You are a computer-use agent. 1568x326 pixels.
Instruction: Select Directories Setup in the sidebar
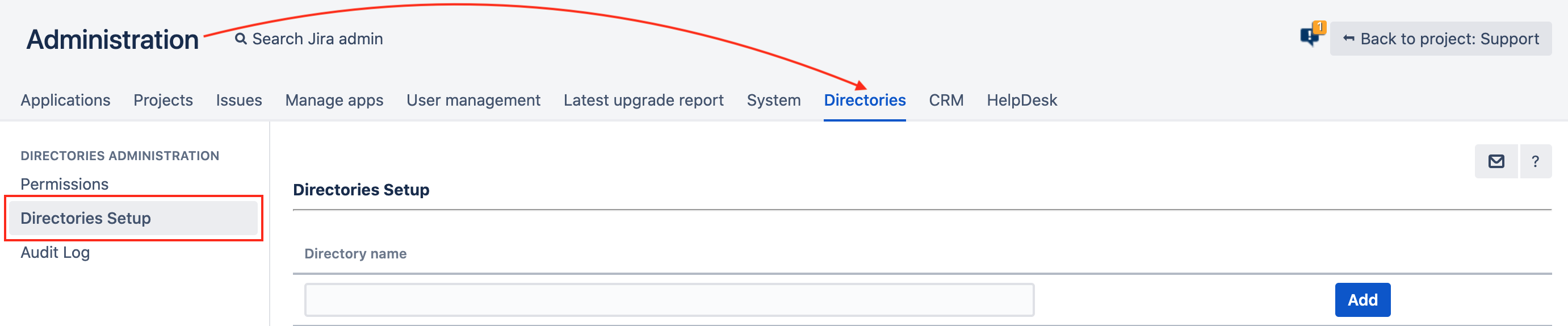coord(86,218)
